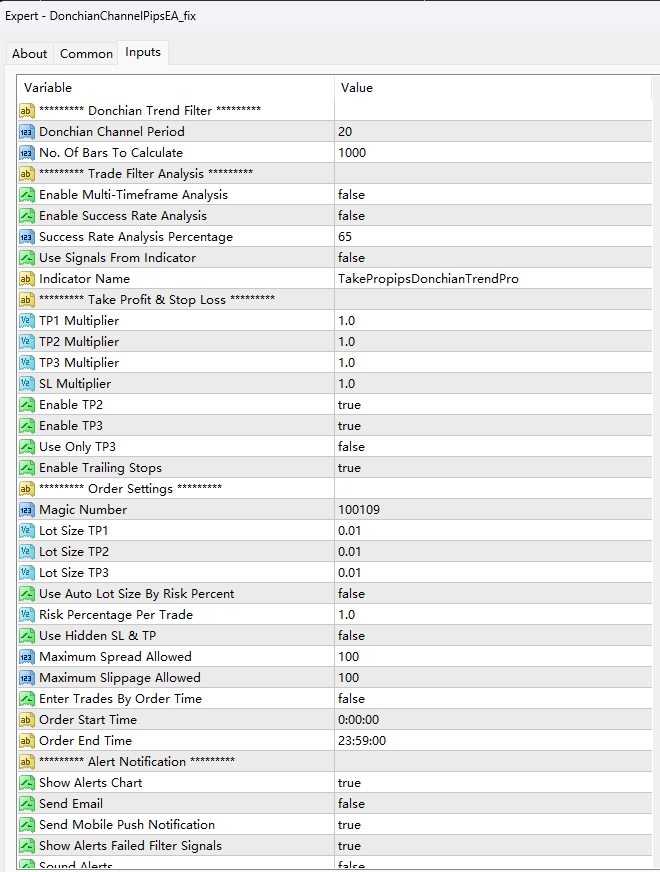The height and width of the screenshot is (872, 660).
Task: Select the Inputs tab
Action: tap(143, 52)
